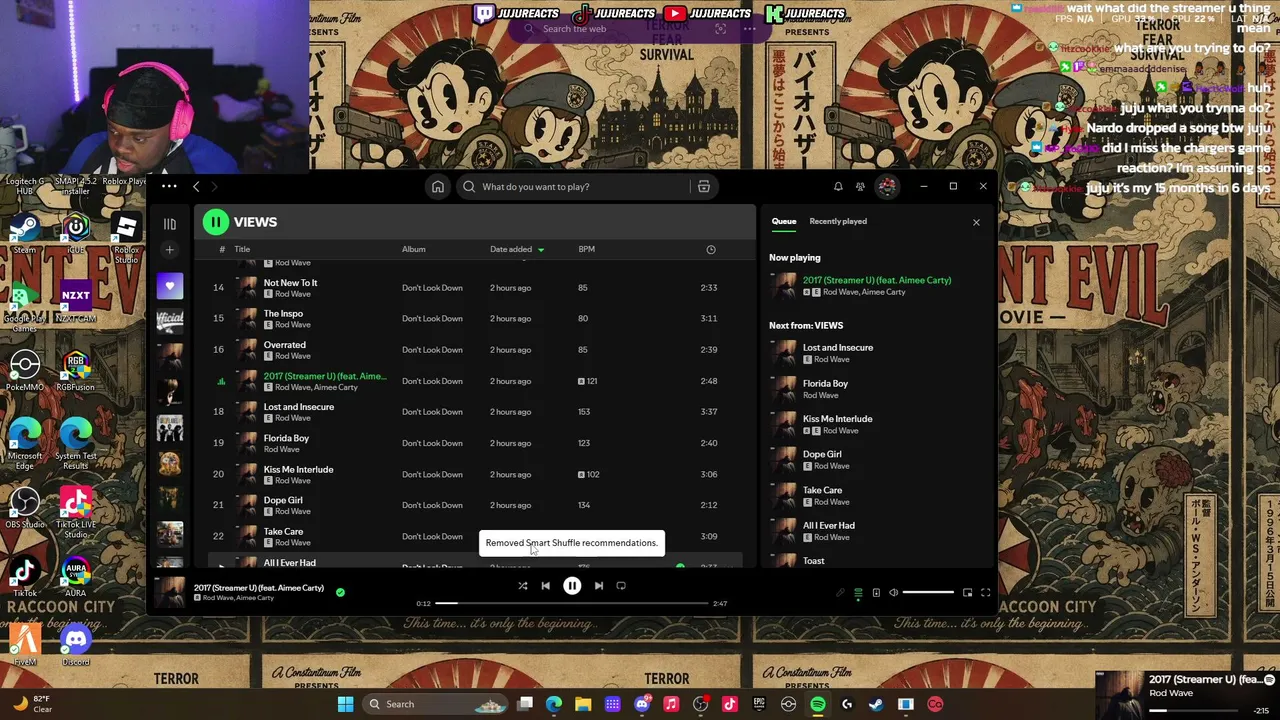
Task: Open Windows Start menu
Action: point(345,704)
